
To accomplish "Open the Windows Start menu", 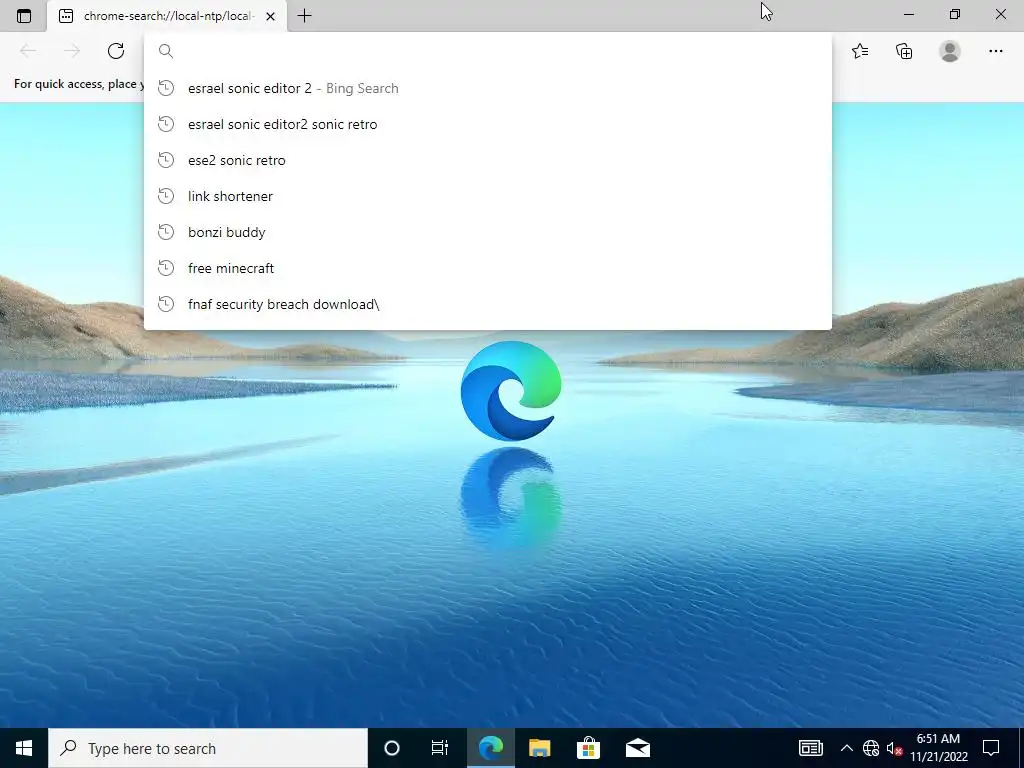I will [x=24, y=748].
